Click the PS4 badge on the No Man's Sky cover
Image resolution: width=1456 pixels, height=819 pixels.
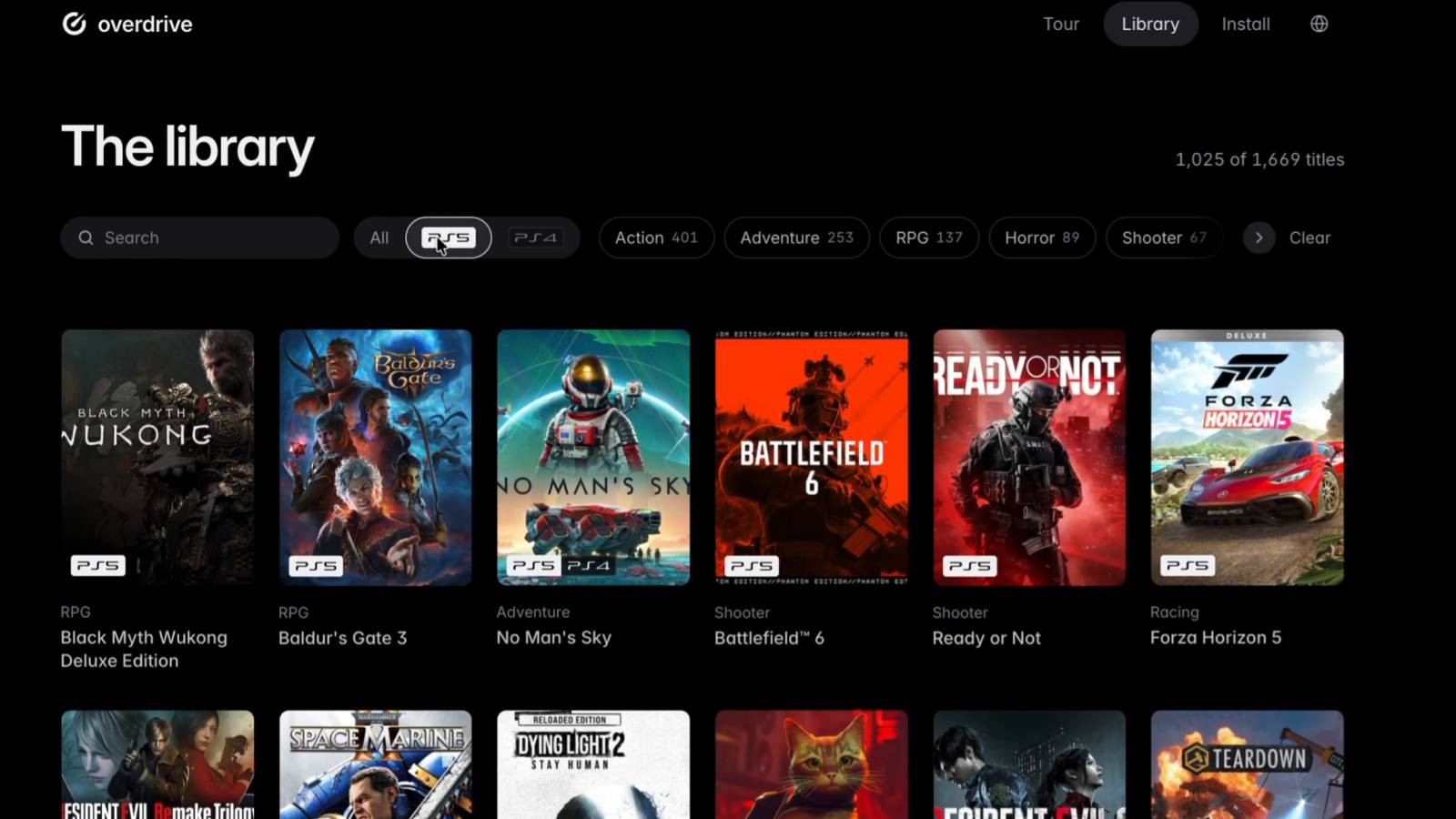[589, 565]
